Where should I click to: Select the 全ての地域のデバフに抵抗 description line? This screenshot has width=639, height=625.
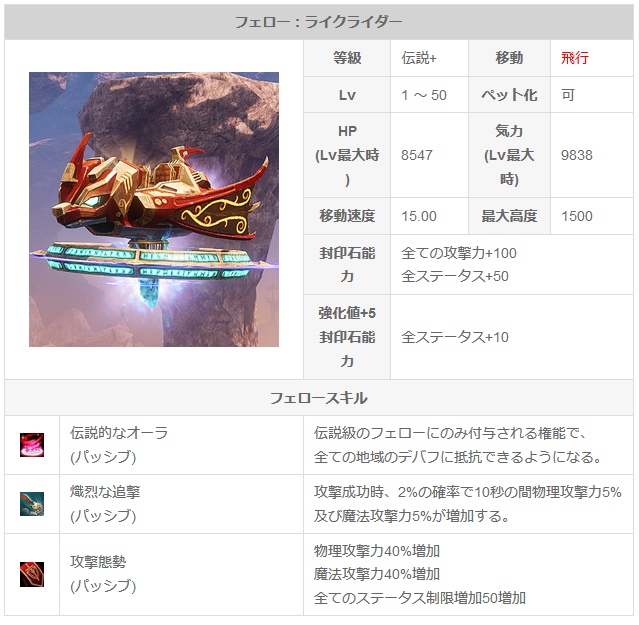[x=458, y=457]
